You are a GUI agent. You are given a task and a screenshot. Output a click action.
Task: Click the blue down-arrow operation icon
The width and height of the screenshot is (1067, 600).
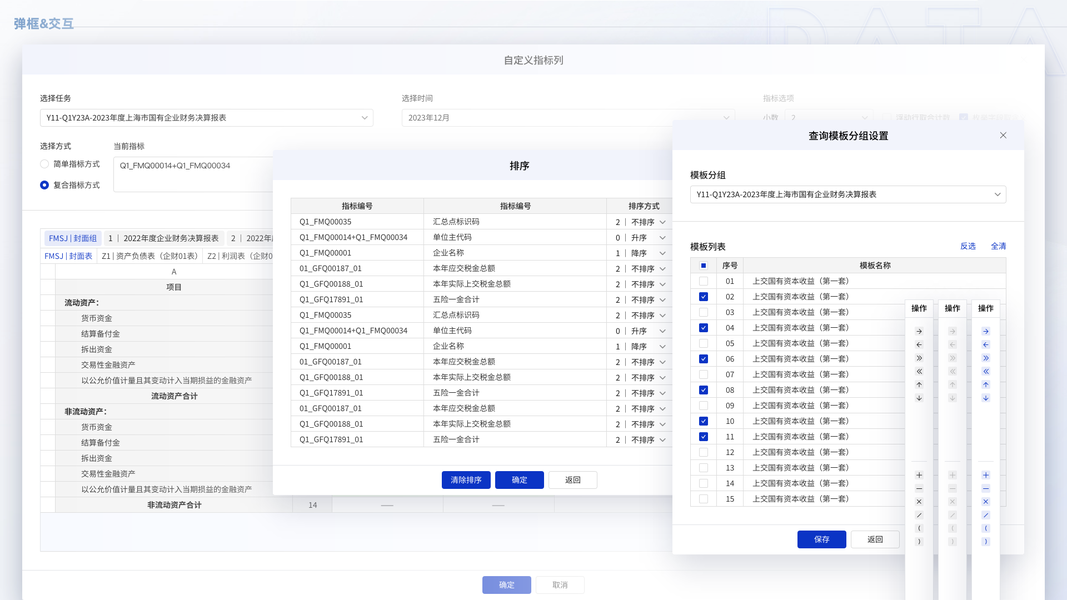click(985, 398)
